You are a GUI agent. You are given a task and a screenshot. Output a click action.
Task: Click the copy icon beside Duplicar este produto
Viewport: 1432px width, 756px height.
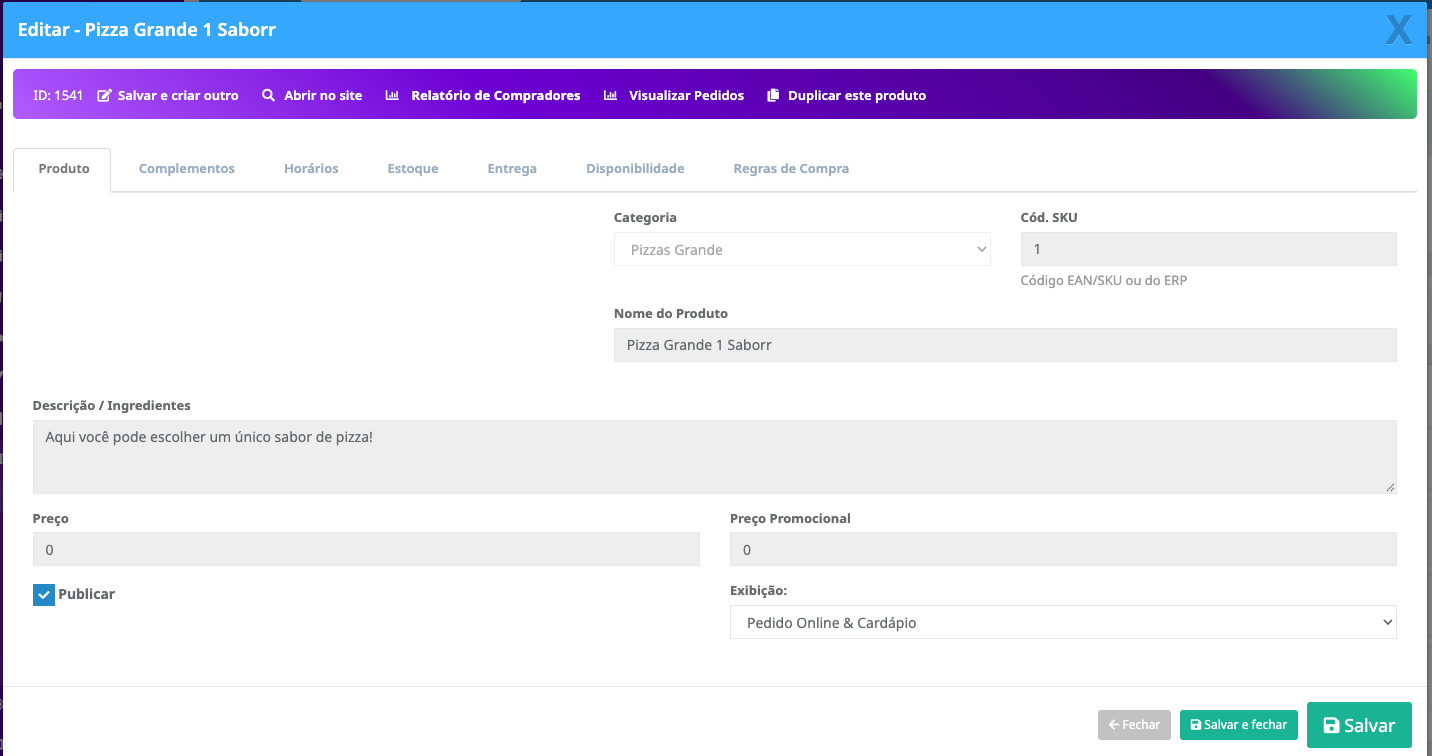click(x=773, y=96)
